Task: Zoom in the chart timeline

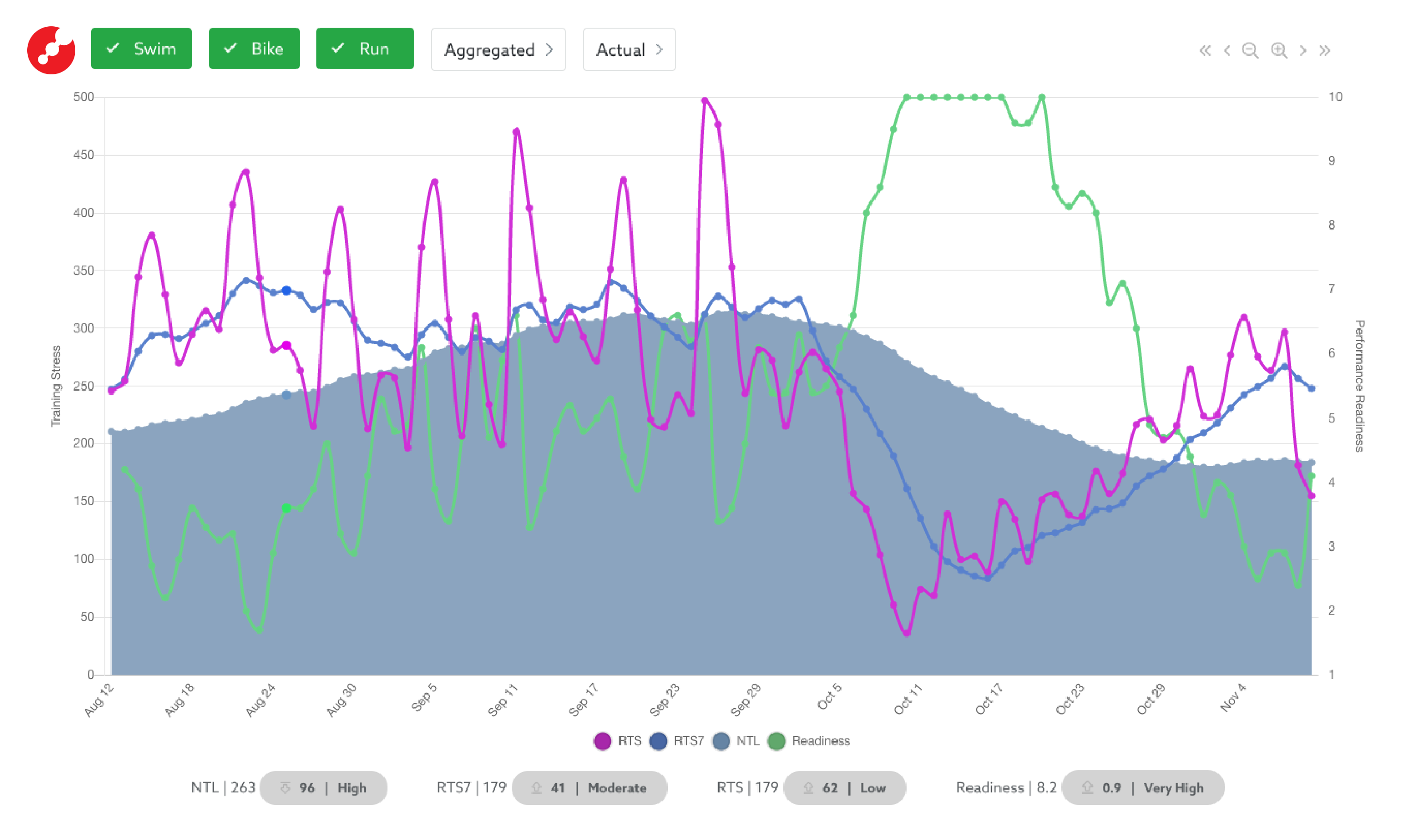Action: [1279, 50]
